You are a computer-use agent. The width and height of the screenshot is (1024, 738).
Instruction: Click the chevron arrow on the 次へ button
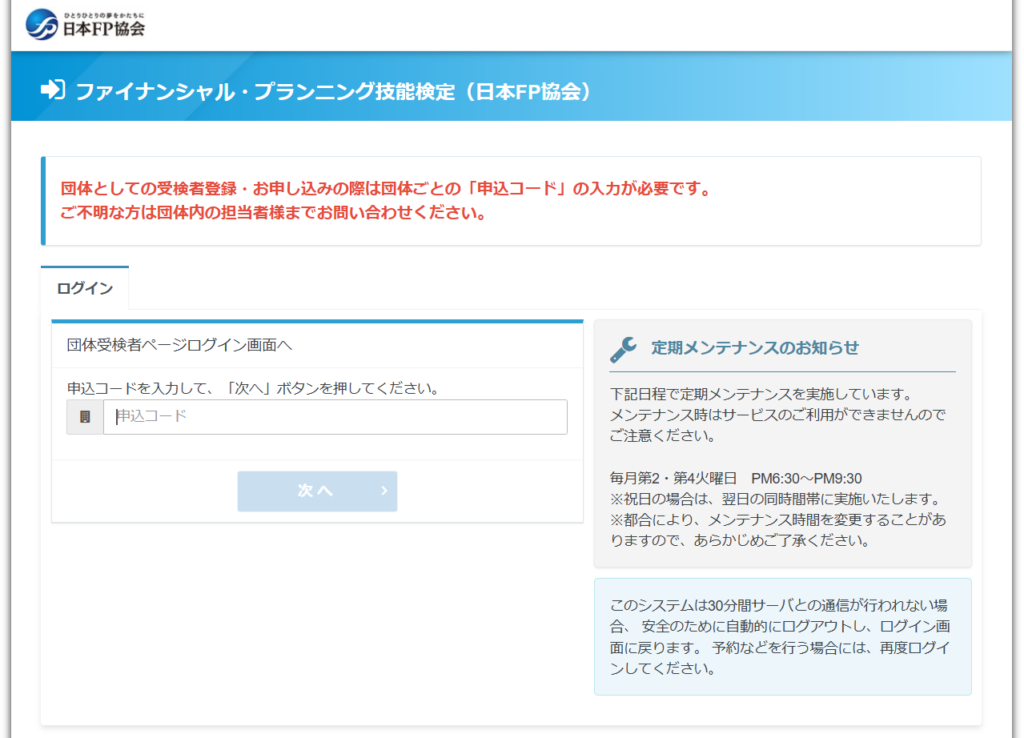384,491
